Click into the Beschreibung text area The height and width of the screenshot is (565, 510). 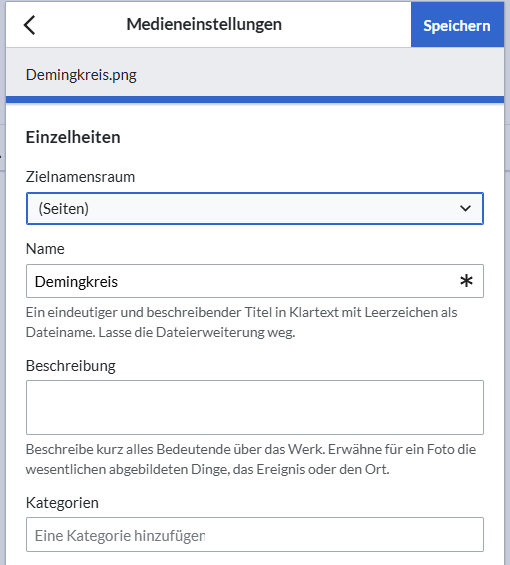255,407
